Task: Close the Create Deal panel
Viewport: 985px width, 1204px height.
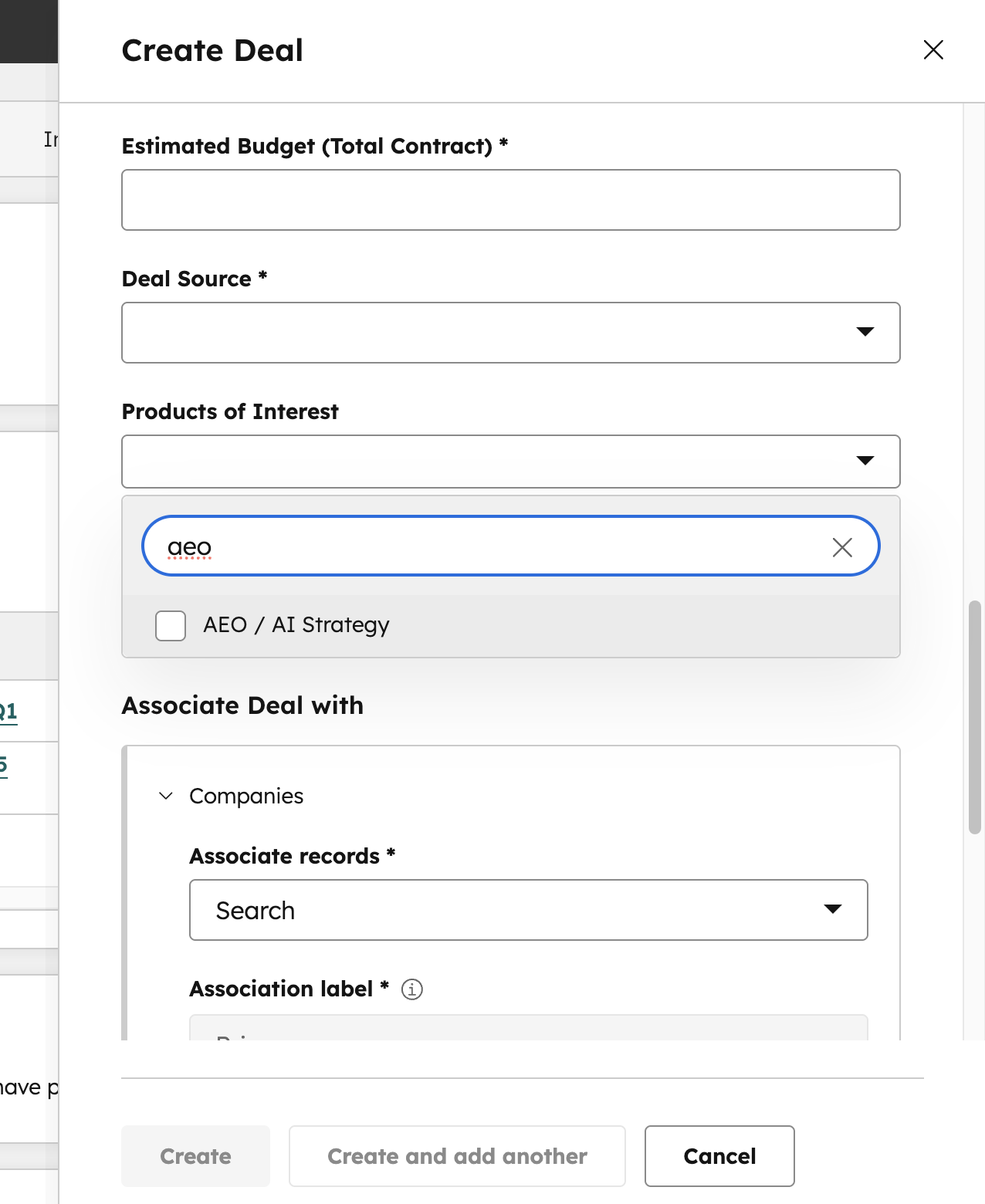Action: pyautogui.click(x=933, y=50)
